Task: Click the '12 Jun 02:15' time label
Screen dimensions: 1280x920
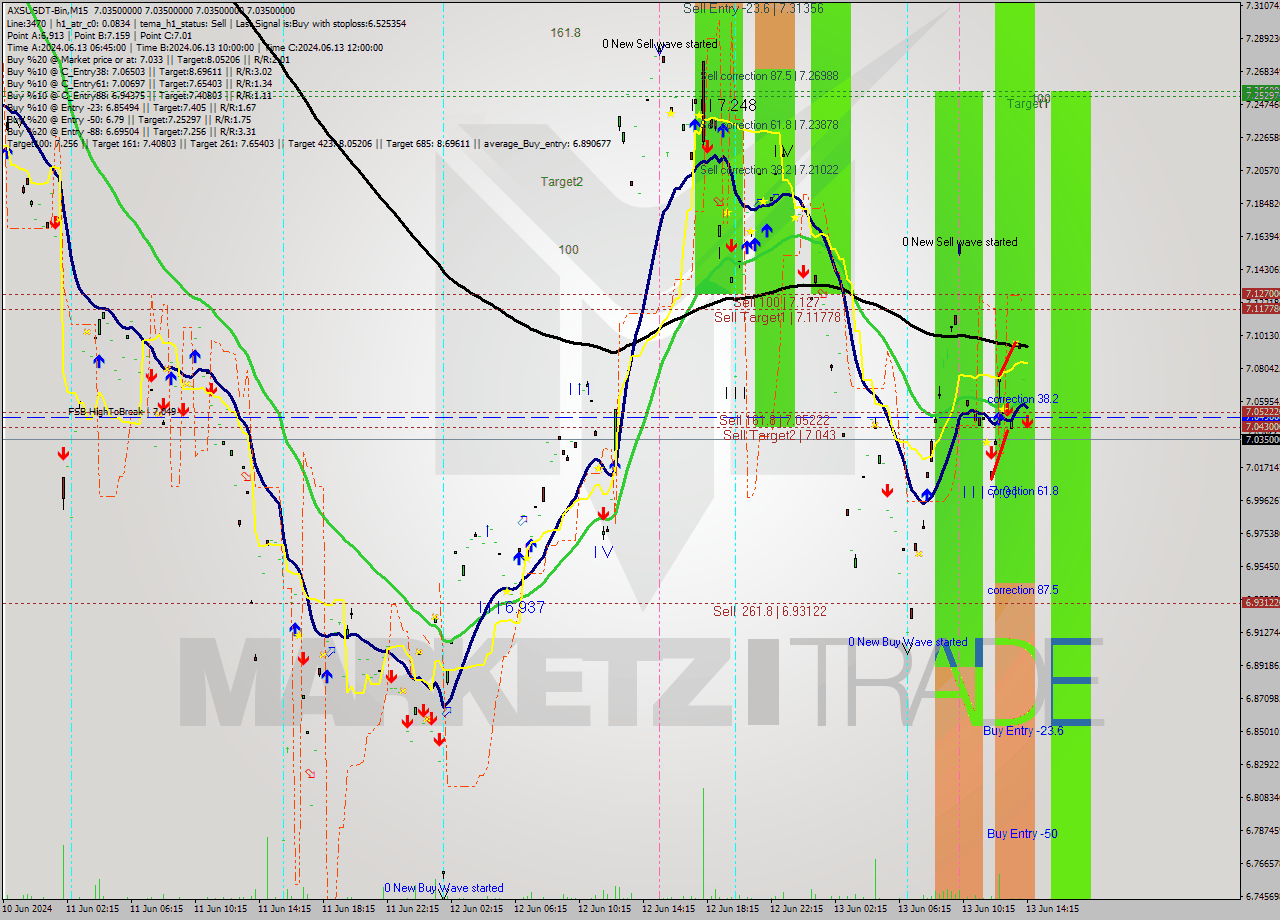Action: 477,910
